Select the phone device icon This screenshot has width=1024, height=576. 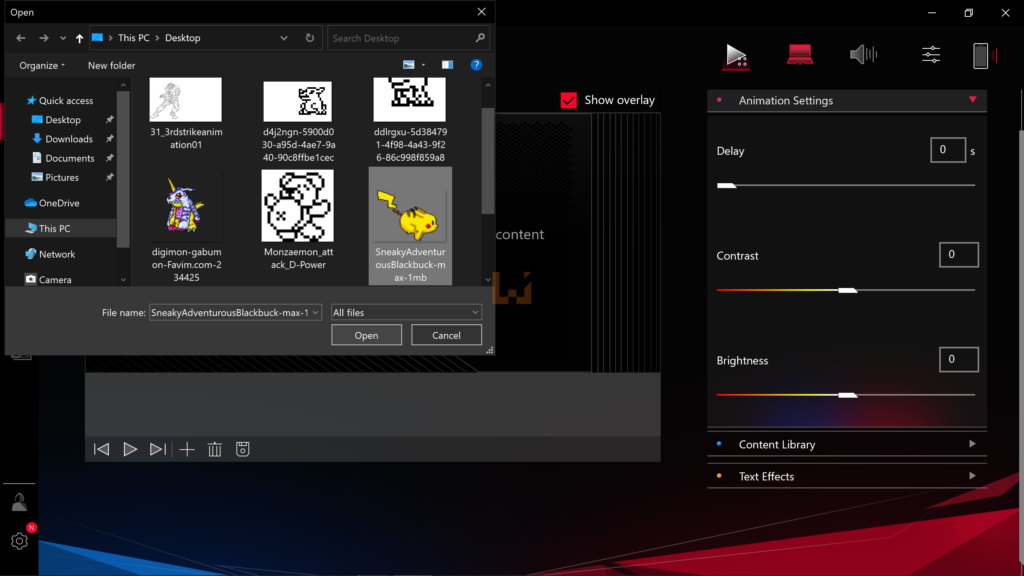click(x=983, y=56)
